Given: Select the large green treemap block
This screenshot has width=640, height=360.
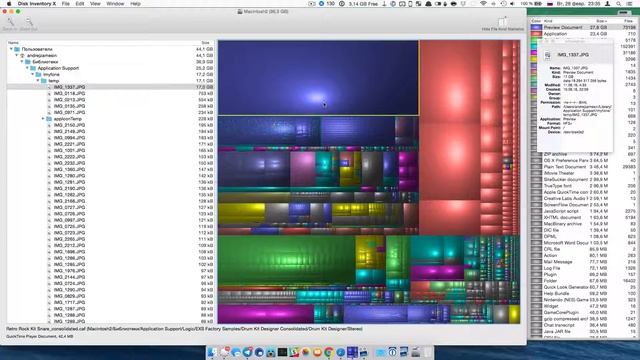Looking at the screenshot, I should click(x=287, y=261).
